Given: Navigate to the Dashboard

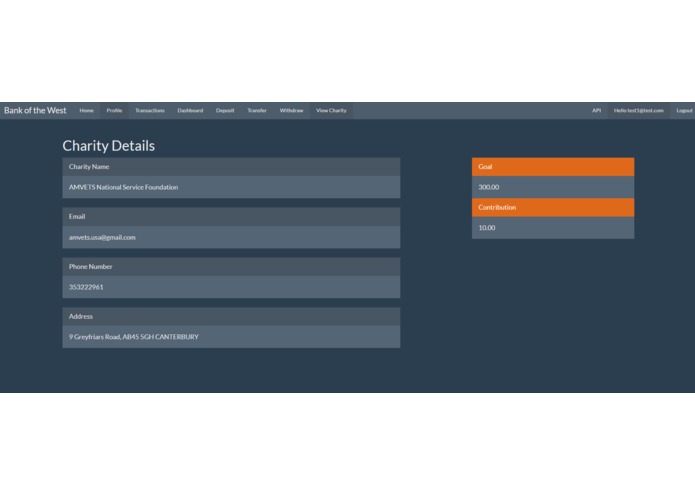Looking at the screenshot, I should coord(190,110).
